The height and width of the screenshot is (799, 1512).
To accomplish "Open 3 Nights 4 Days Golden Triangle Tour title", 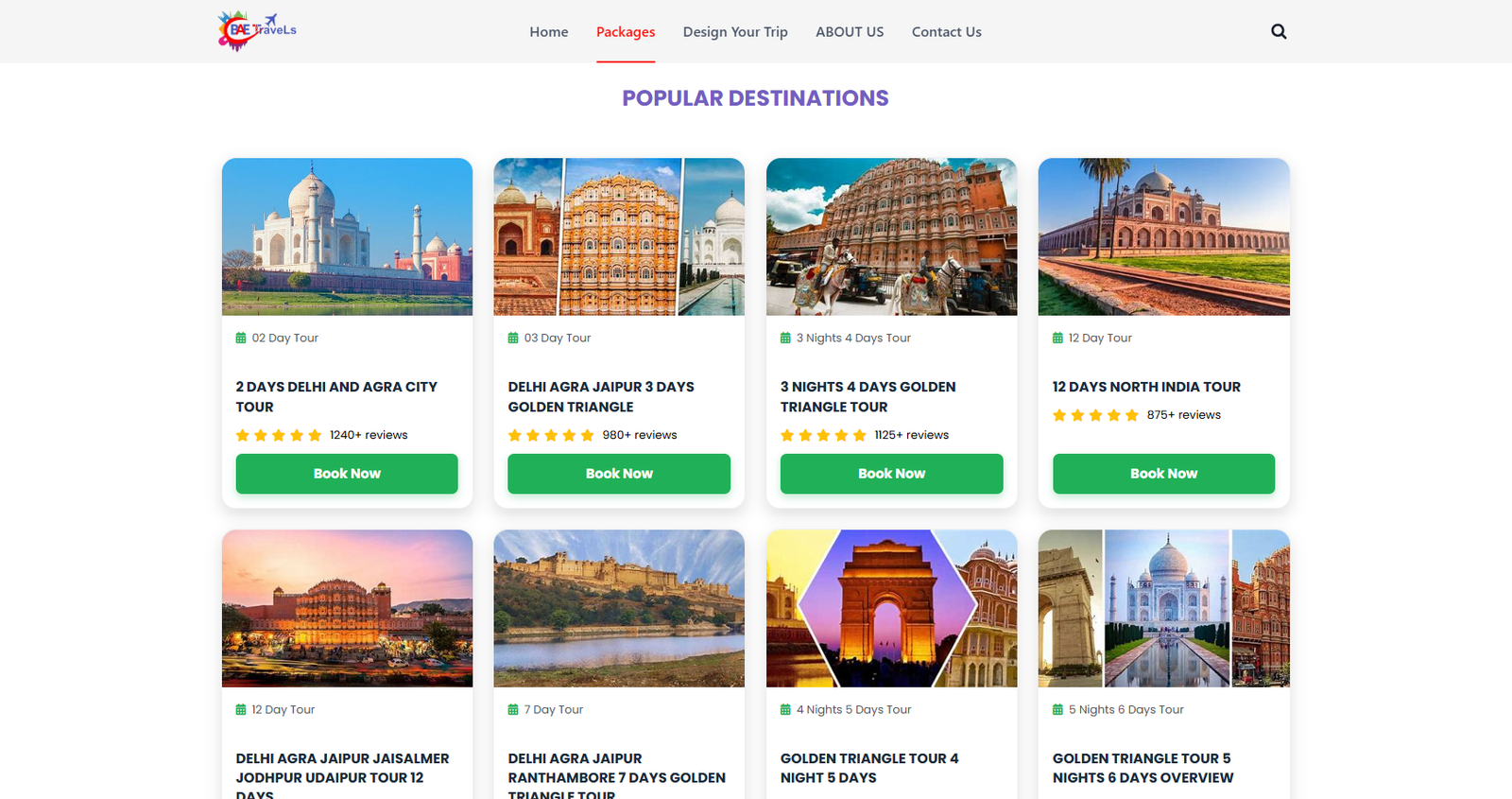I will pyautogui.click(x=868, y=397).
